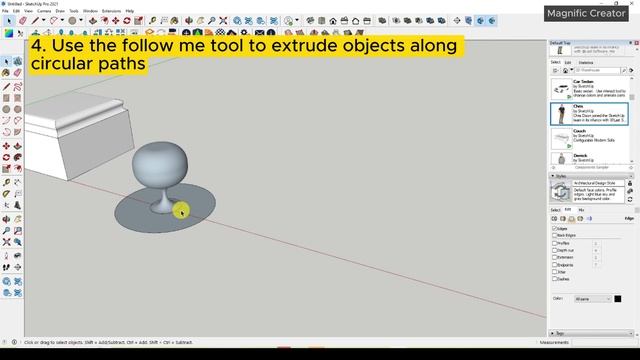Enable the Profiles checkbox
640x360 pixels.
554,243
